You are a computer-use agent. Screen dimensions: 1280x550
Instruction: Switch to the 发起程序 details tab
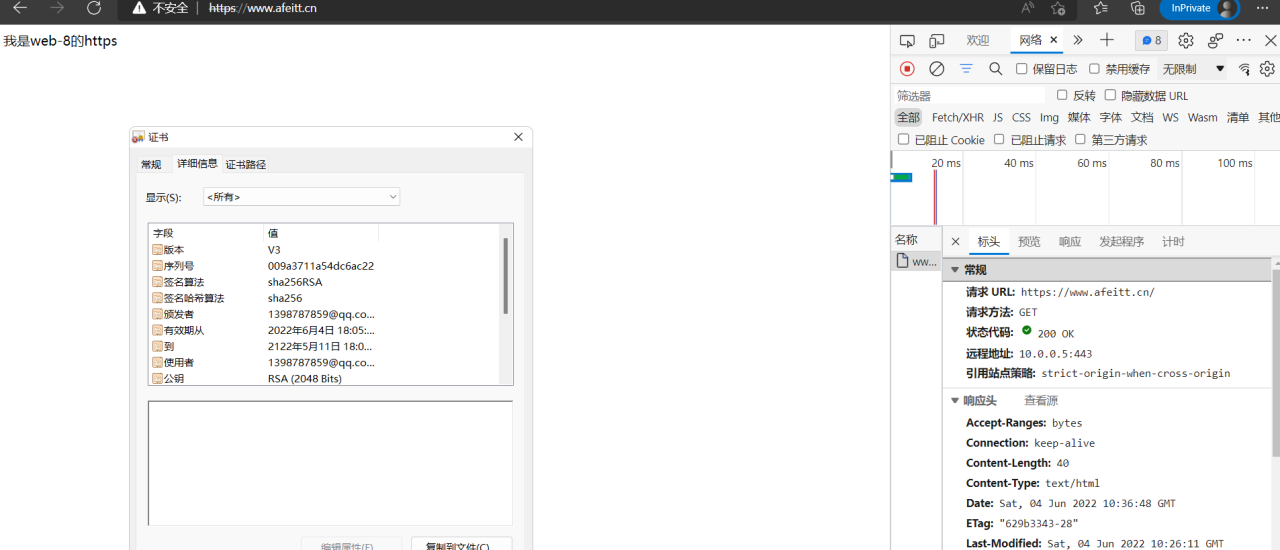pyautogui.click(x=1121, y=242)
